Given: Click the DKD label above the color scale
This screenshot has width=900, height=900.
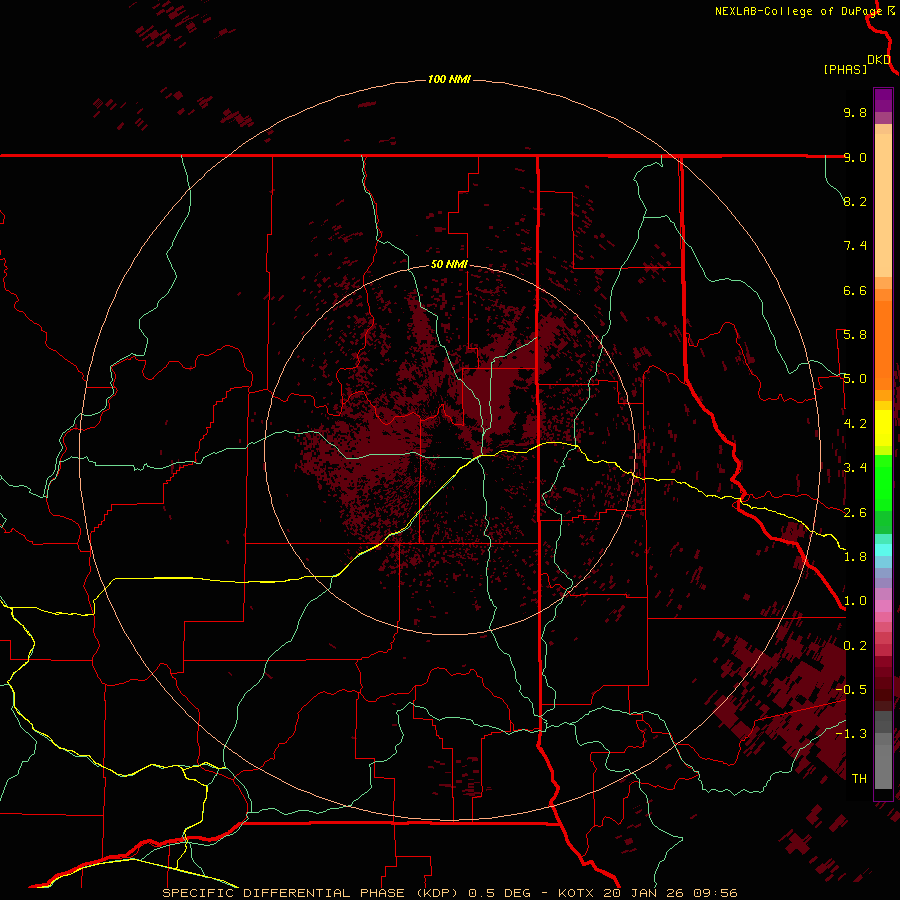Looking at the screenshot, I should (879, 60).
